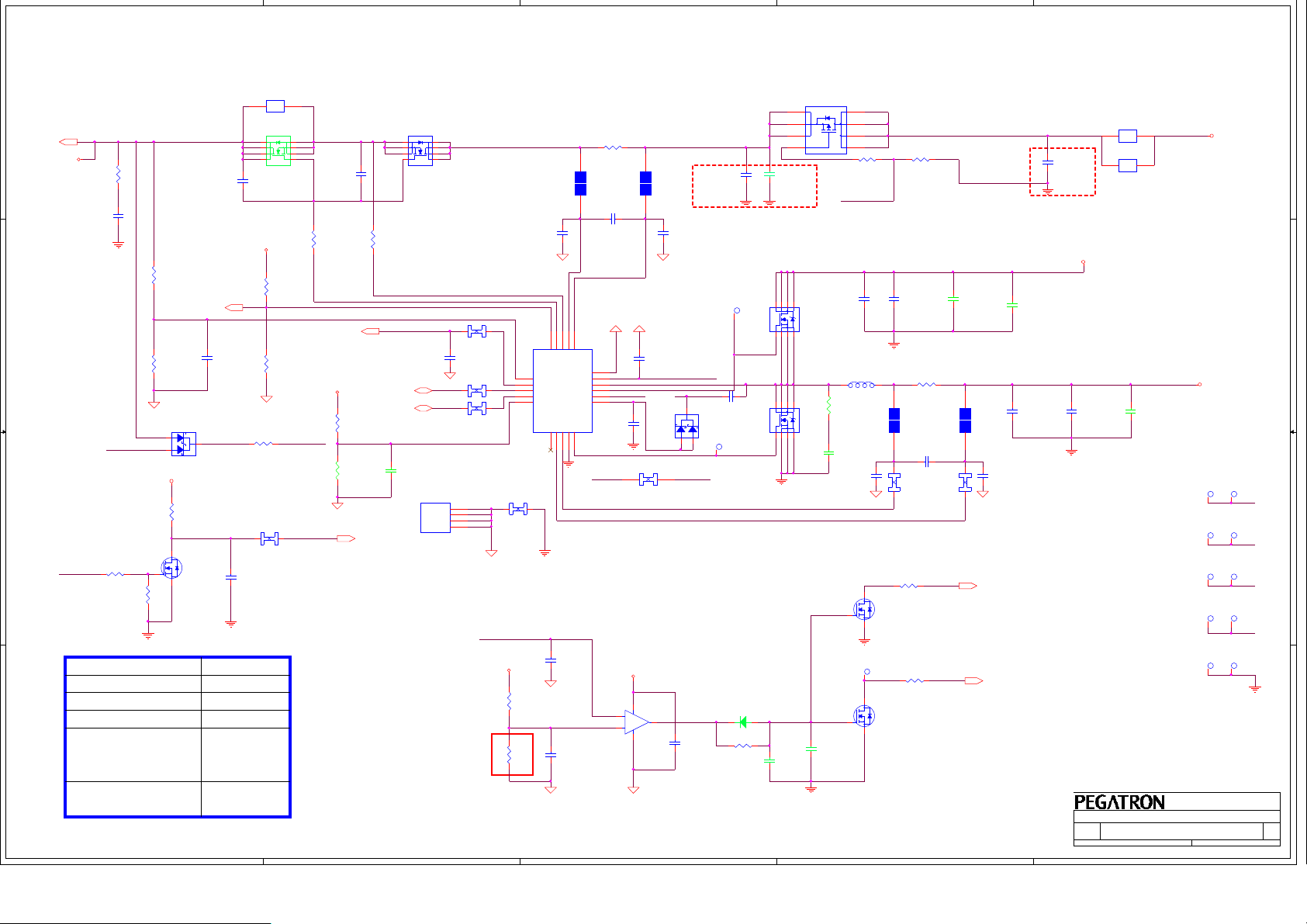Select the small blue connector rectangle below IC

435,518
